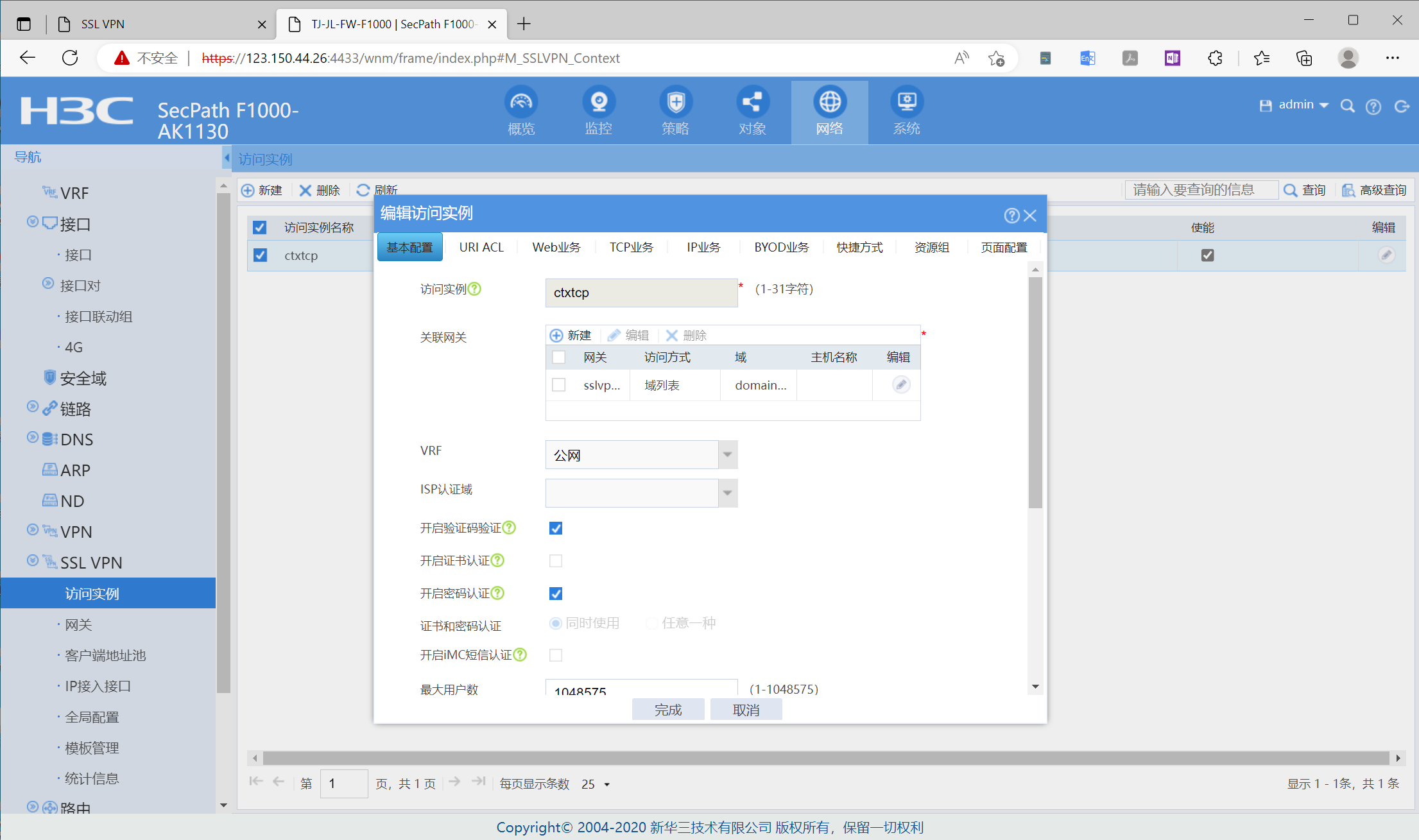Open the VRF 公网 dropdown
Image resolution: width=1419 pixels, height=840 pixels.
click(x=727, y=455)
